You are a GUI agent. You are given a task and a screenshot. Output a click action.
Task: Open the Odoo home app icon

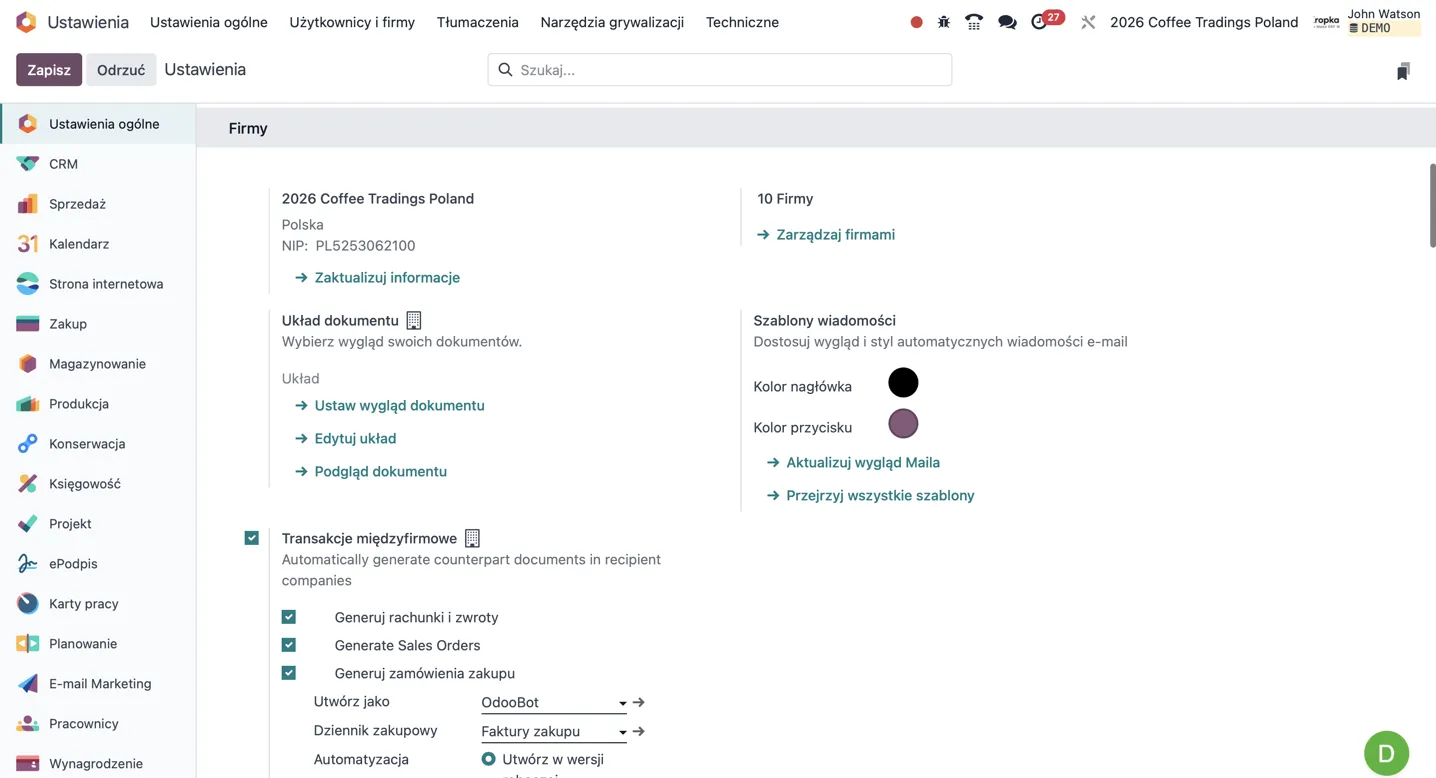point(26,22)
